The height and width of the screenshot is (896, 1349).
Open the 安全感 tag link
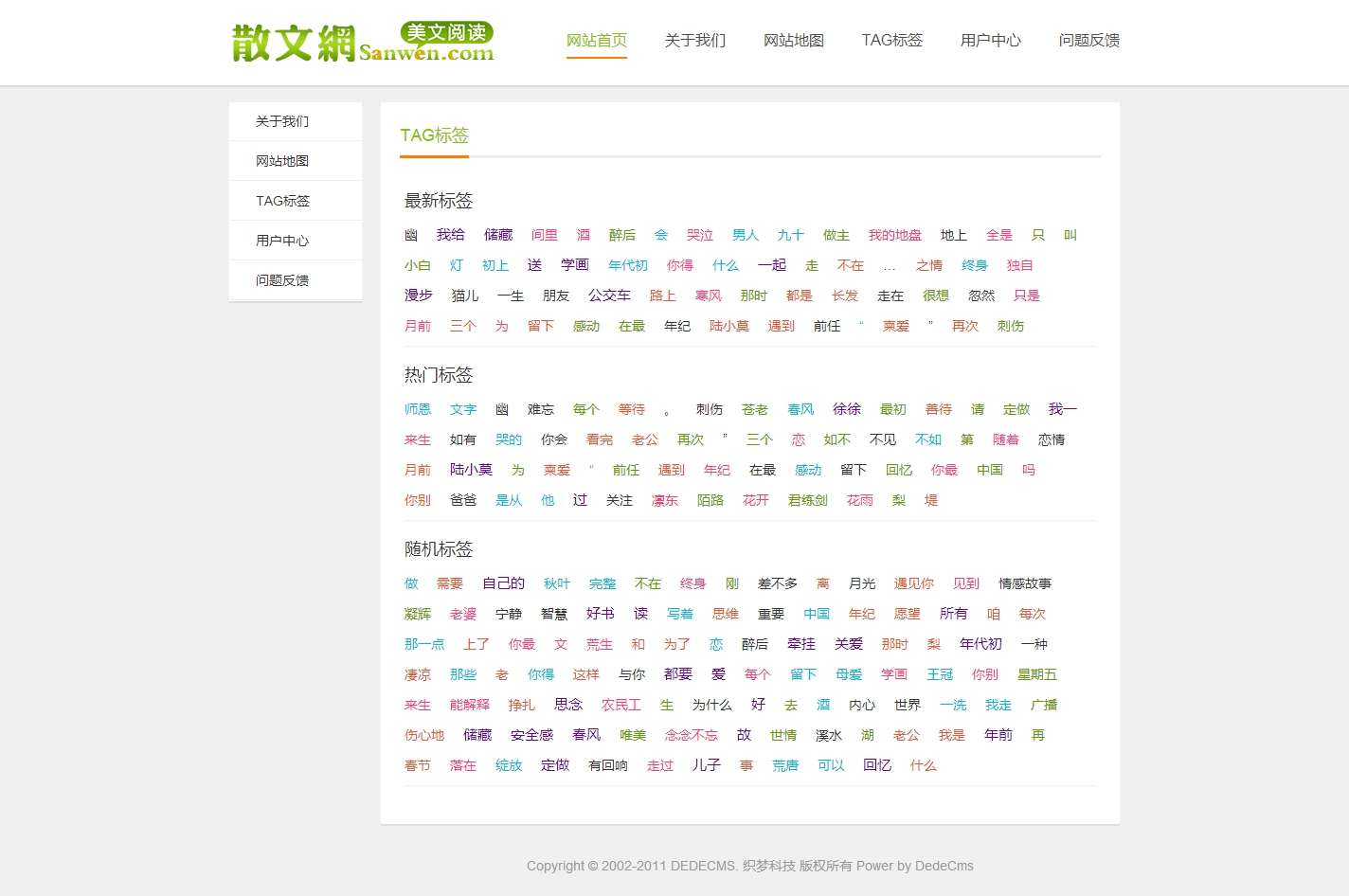[531, 735]
